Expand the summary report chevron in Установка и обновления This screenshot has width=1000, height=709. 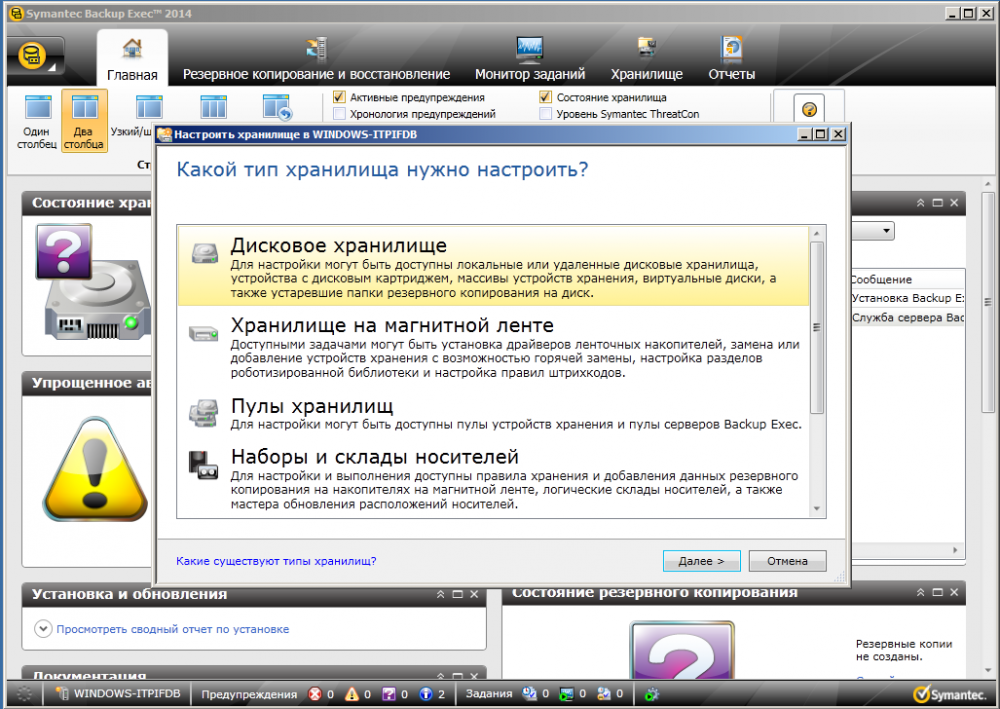click(43, 629)
